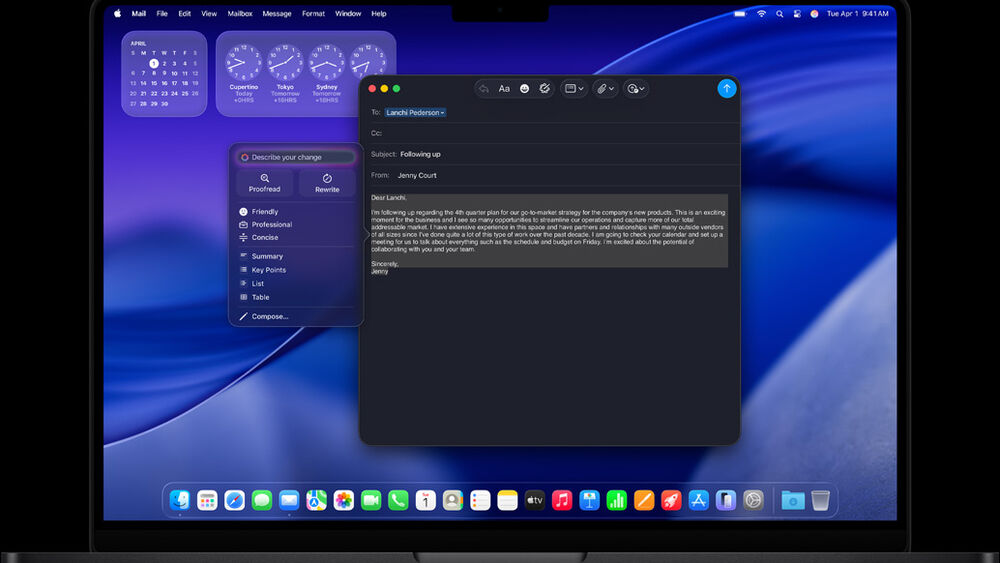1000x563 pixels.
Task: Open the Music app in the dock
Action: (562, 500)
